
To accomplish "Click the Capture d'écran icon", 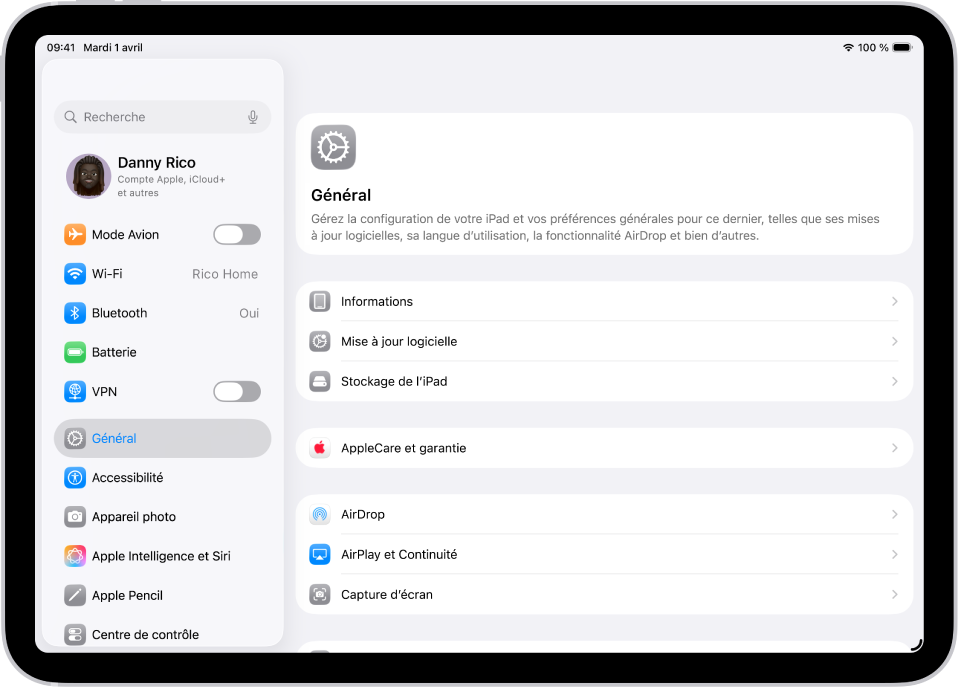I will coord(320,594).
